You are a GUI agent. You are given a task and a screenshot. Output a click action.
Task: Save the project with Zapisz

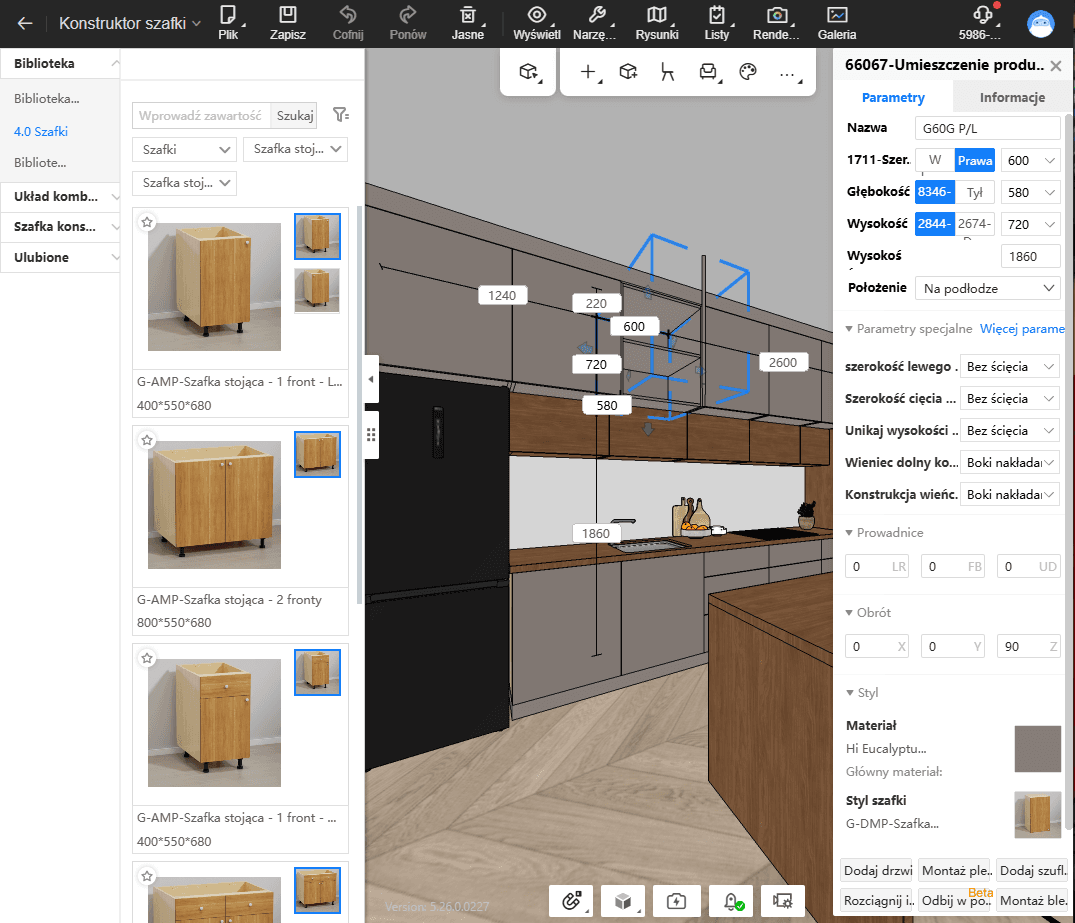point(288,23)
